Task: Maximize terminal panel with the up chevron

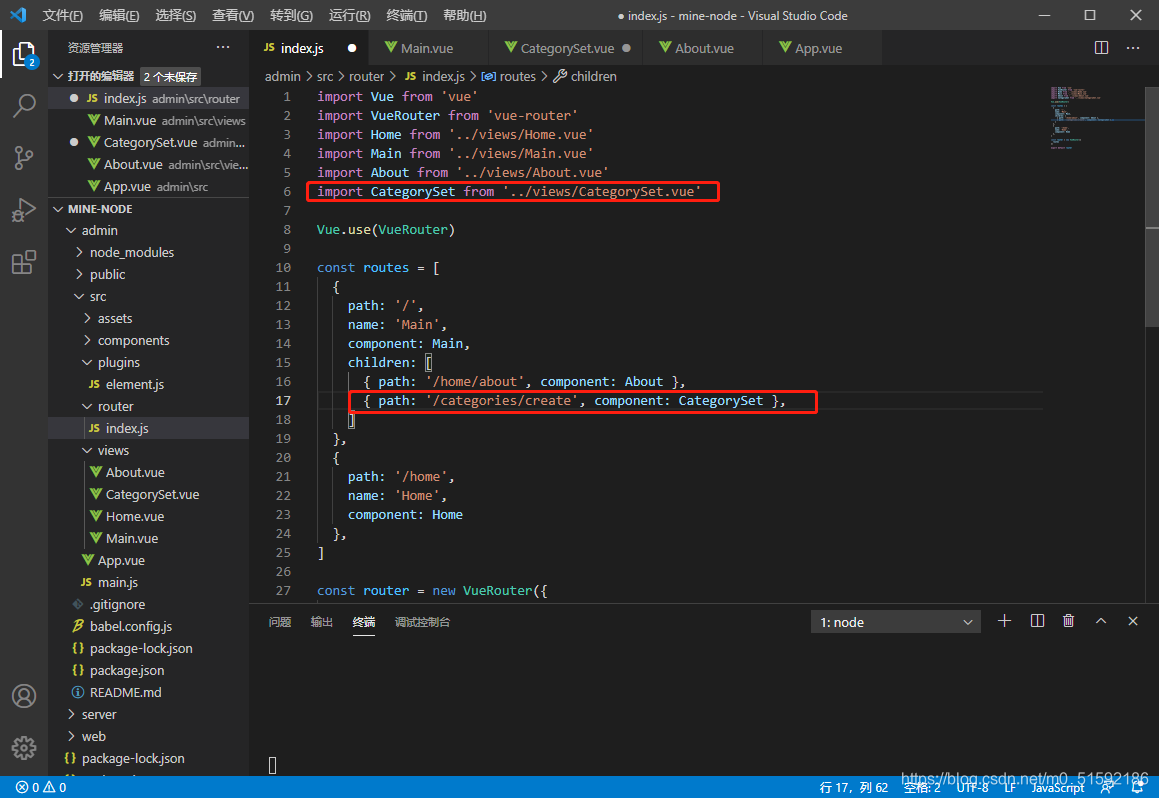Action: (1101, 621)
